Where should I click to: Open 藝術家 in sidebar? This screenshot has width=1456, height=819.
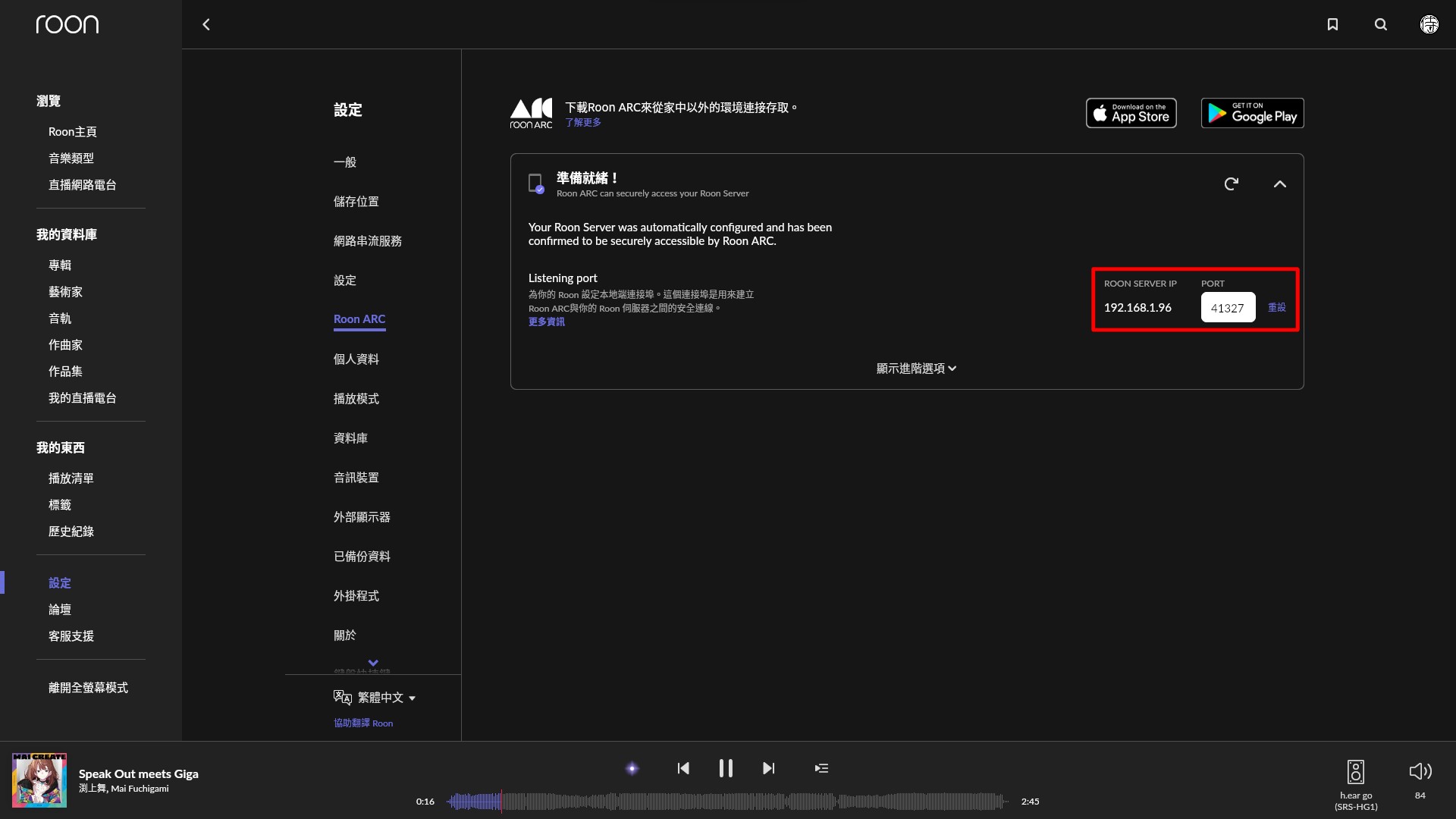[x=65, y=291]
